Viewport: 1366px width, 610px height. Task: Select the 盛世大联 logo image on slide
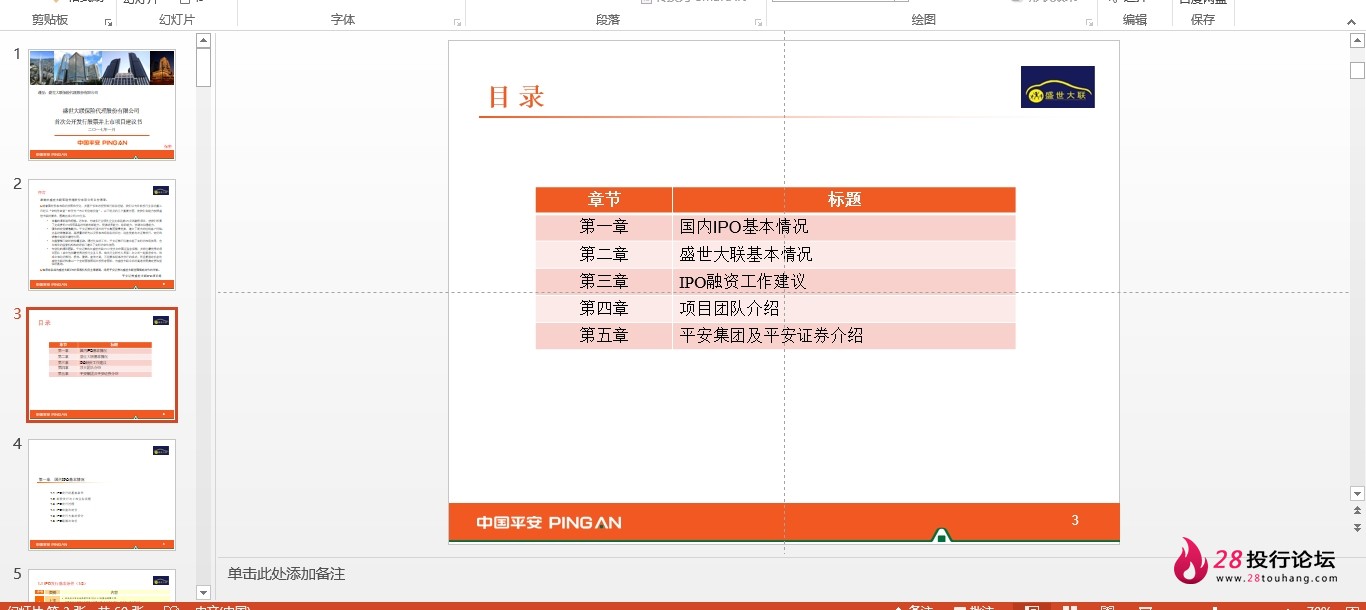[x=1057, y=87]
